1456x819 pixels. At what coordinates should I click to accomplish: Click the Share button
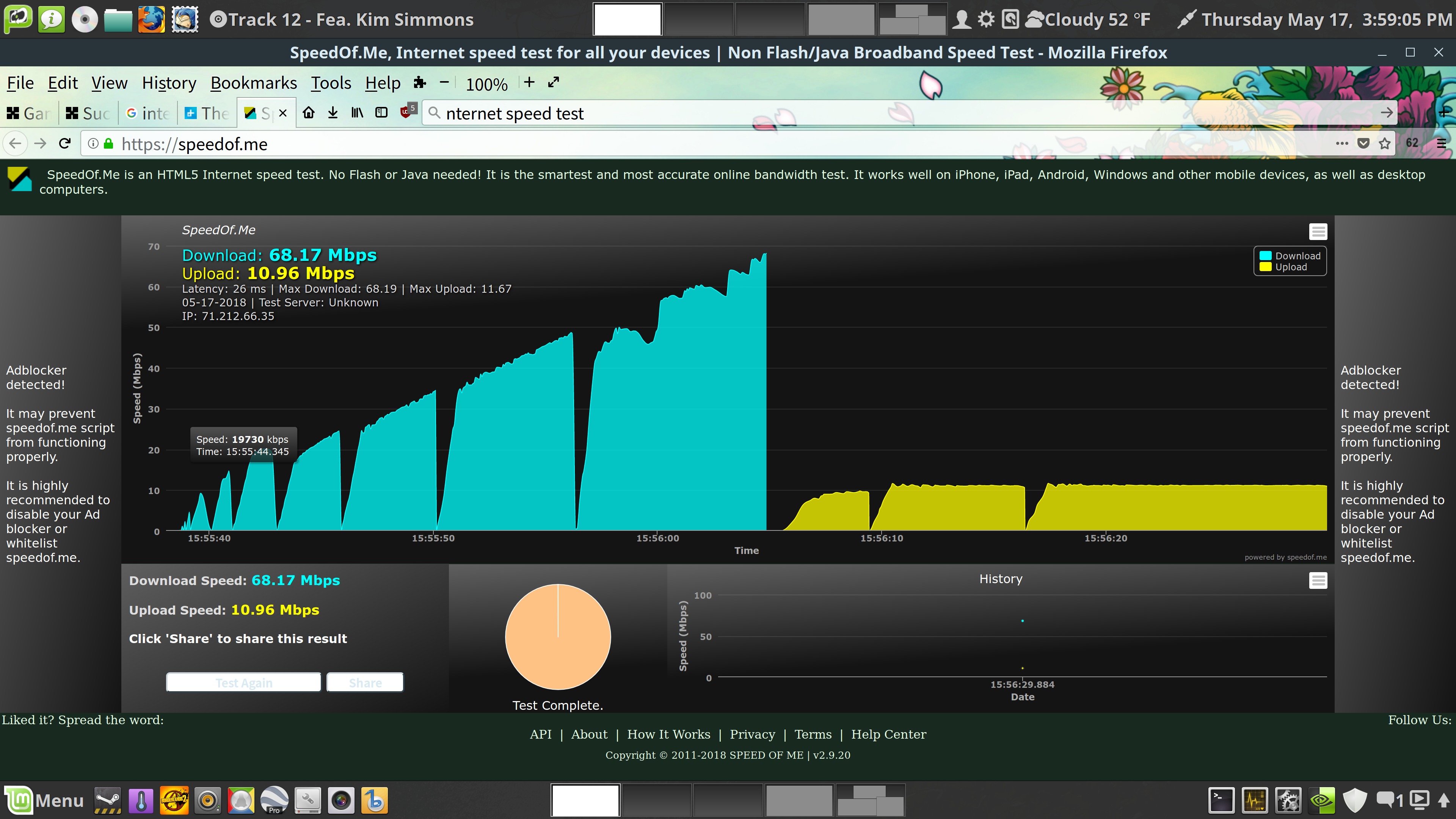coord(365,682)
